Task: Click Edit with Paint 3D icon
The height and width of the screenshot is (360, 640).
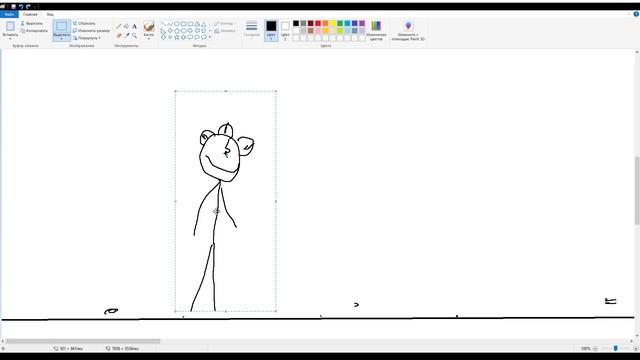Action: [x=408, y=26]
